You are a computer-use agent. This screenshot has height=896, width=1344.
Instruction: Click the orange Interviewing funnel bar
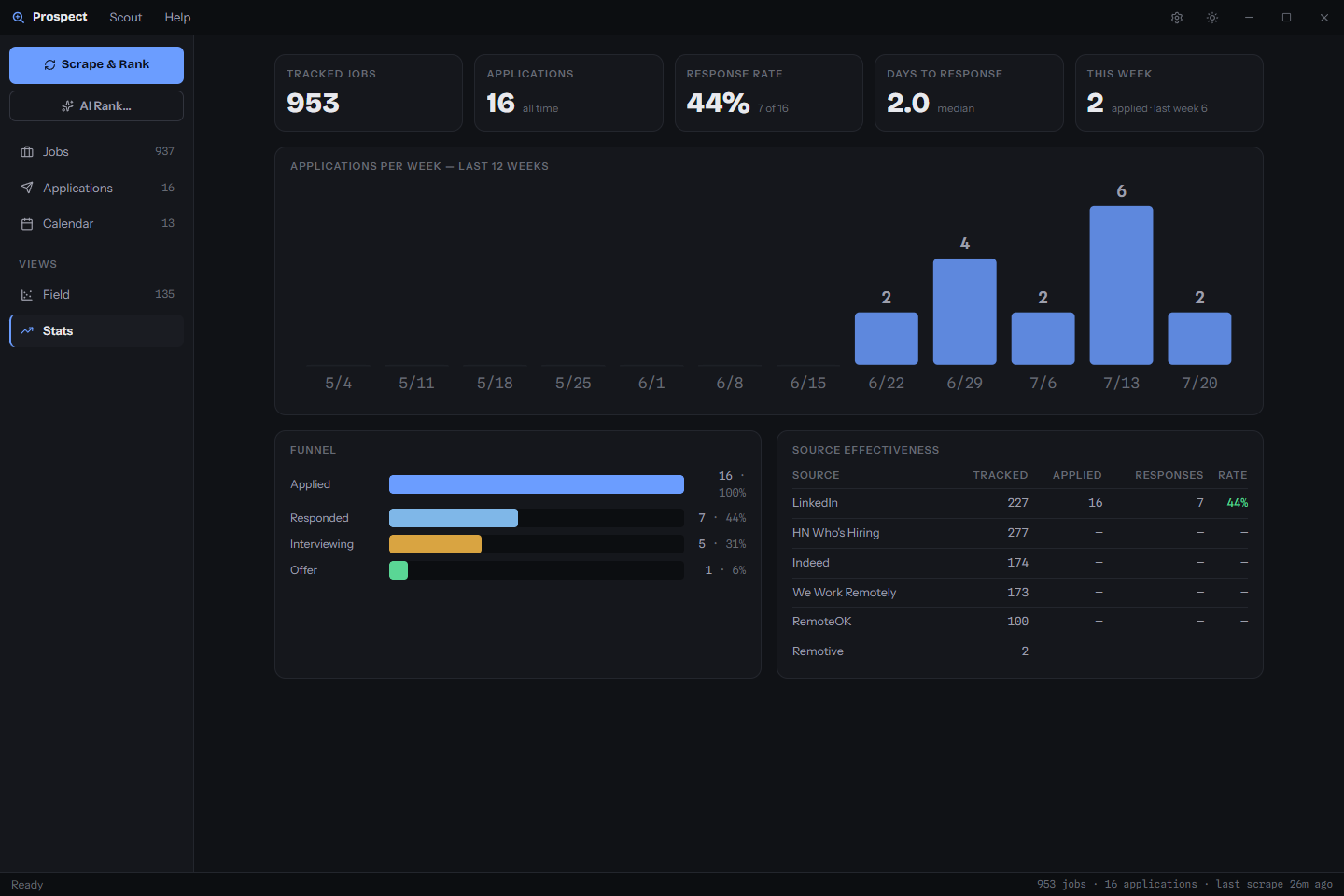(435, 544)
